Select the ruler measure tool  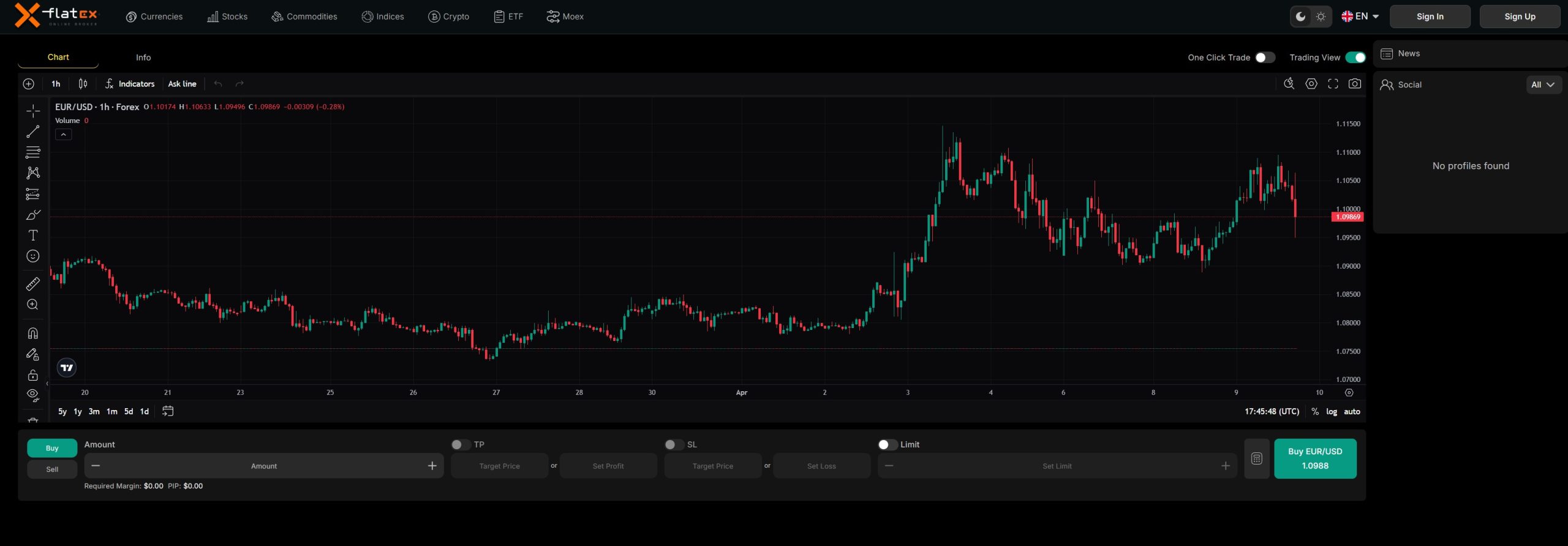point(33,283)
